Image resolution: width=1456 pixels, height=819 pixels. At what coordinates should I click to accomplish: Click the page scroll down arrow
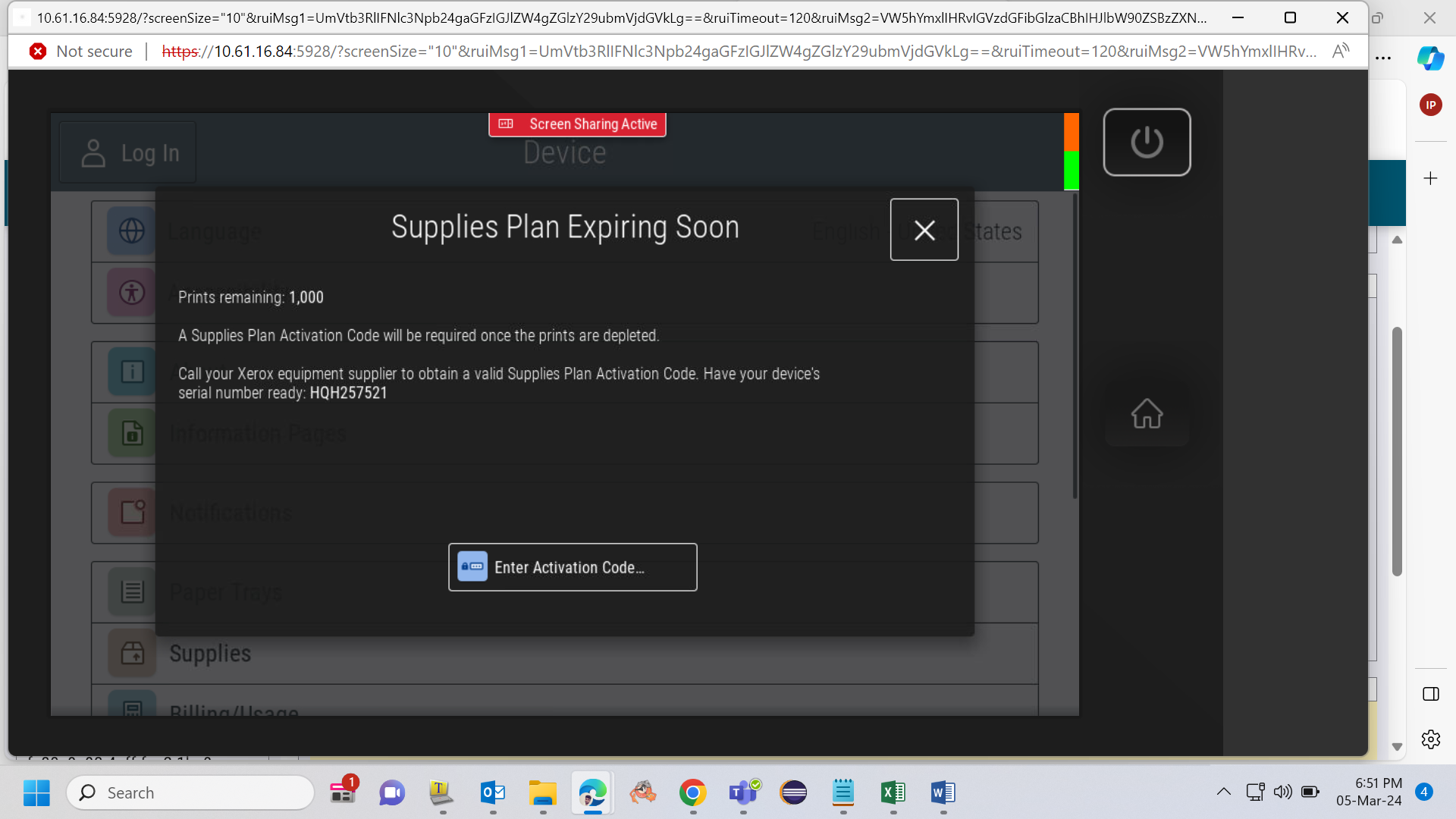point(1397,746)
